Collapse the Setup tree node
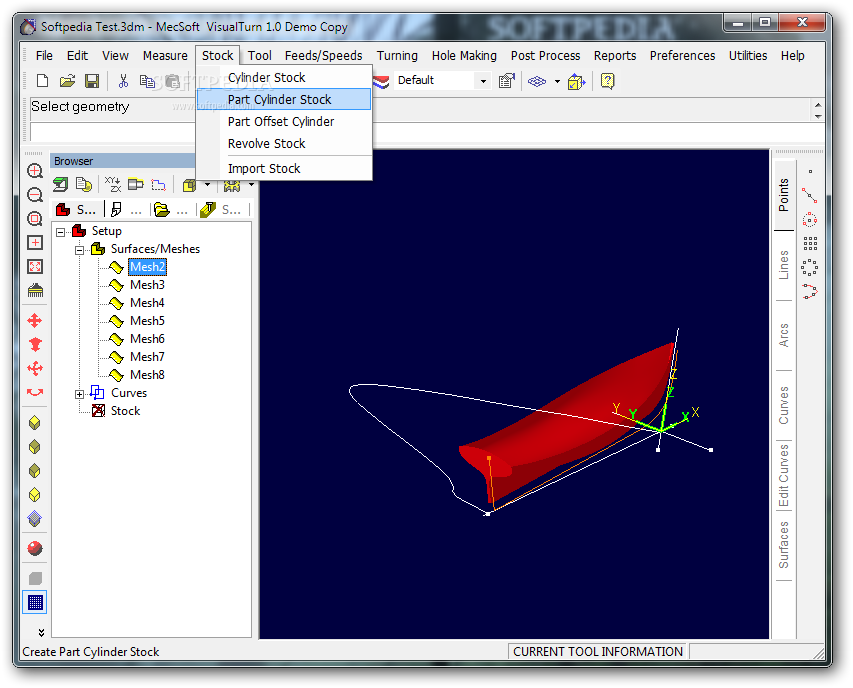Image resolution: width=853 pixels, height=688 pixels. [x=60, y=232]
